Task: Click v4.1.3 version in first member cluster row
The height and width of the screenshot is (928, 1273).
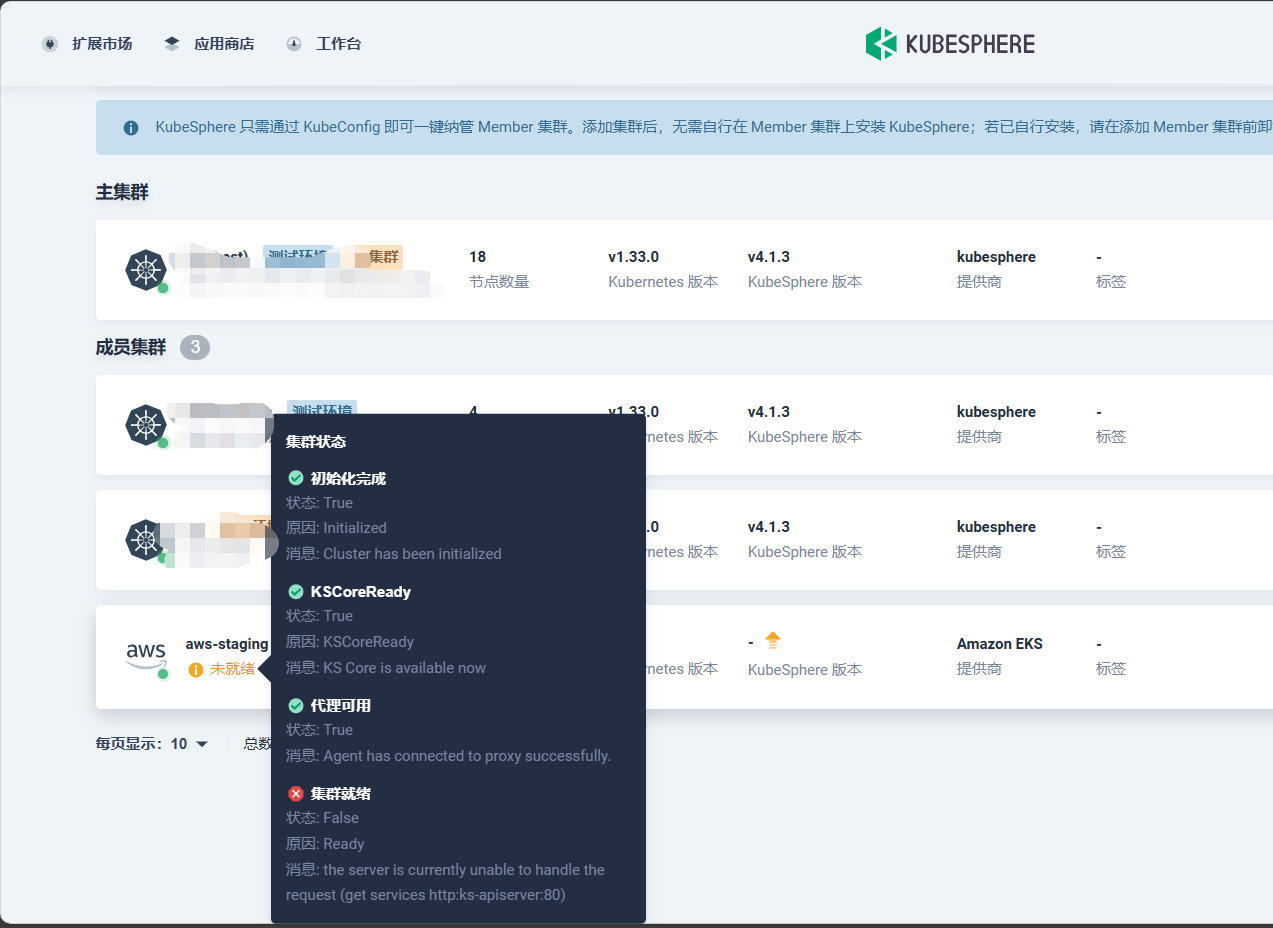Action: tap(769, 412)
